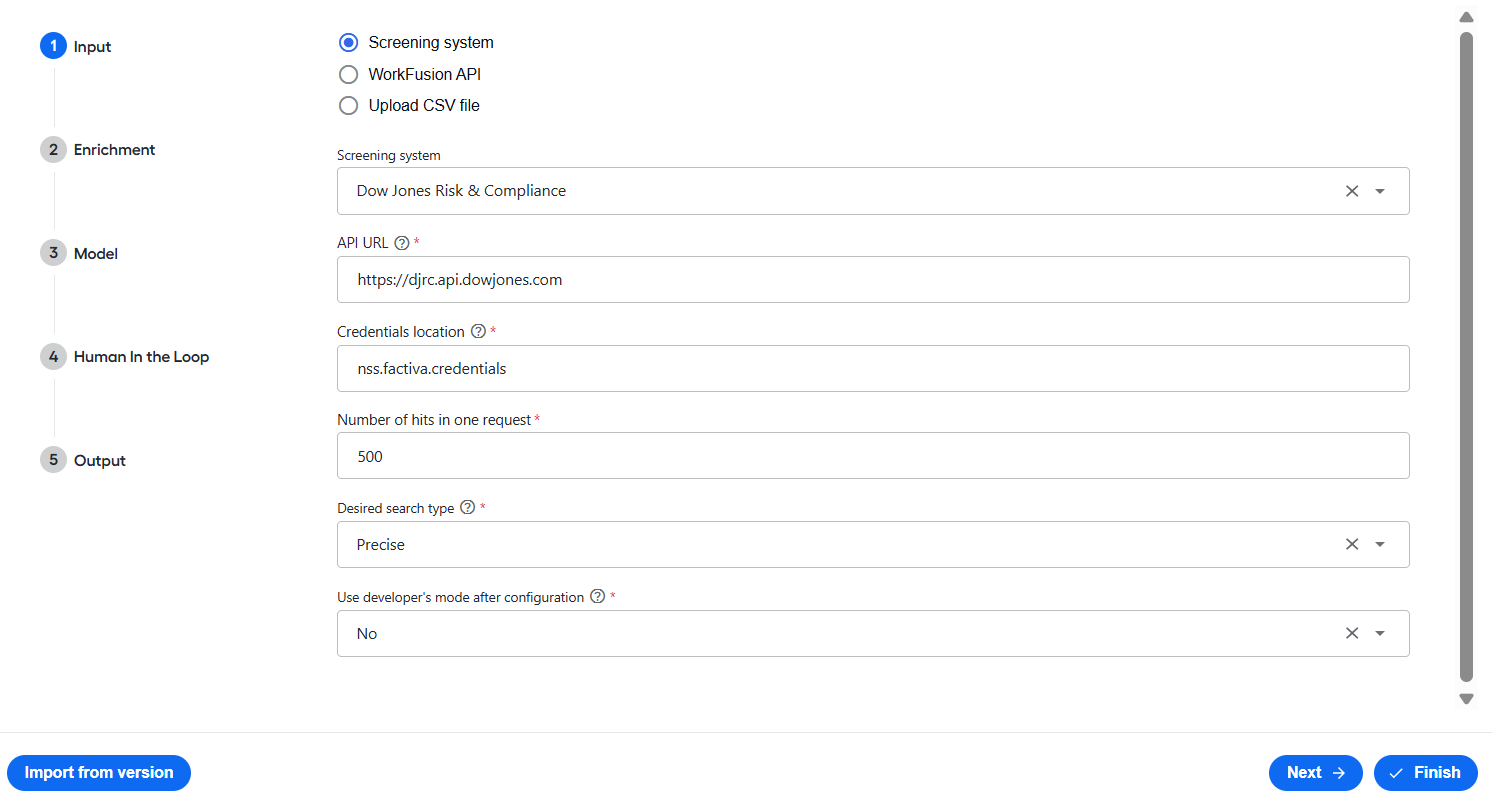
Task: Expand the developer's mode dropdown arrow
Action: coord(1380,633)
